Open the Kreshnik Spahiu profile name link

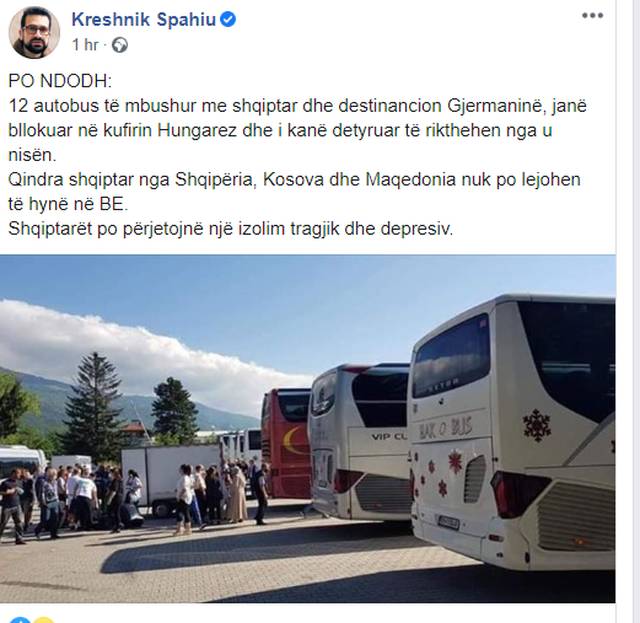point(143,19)
